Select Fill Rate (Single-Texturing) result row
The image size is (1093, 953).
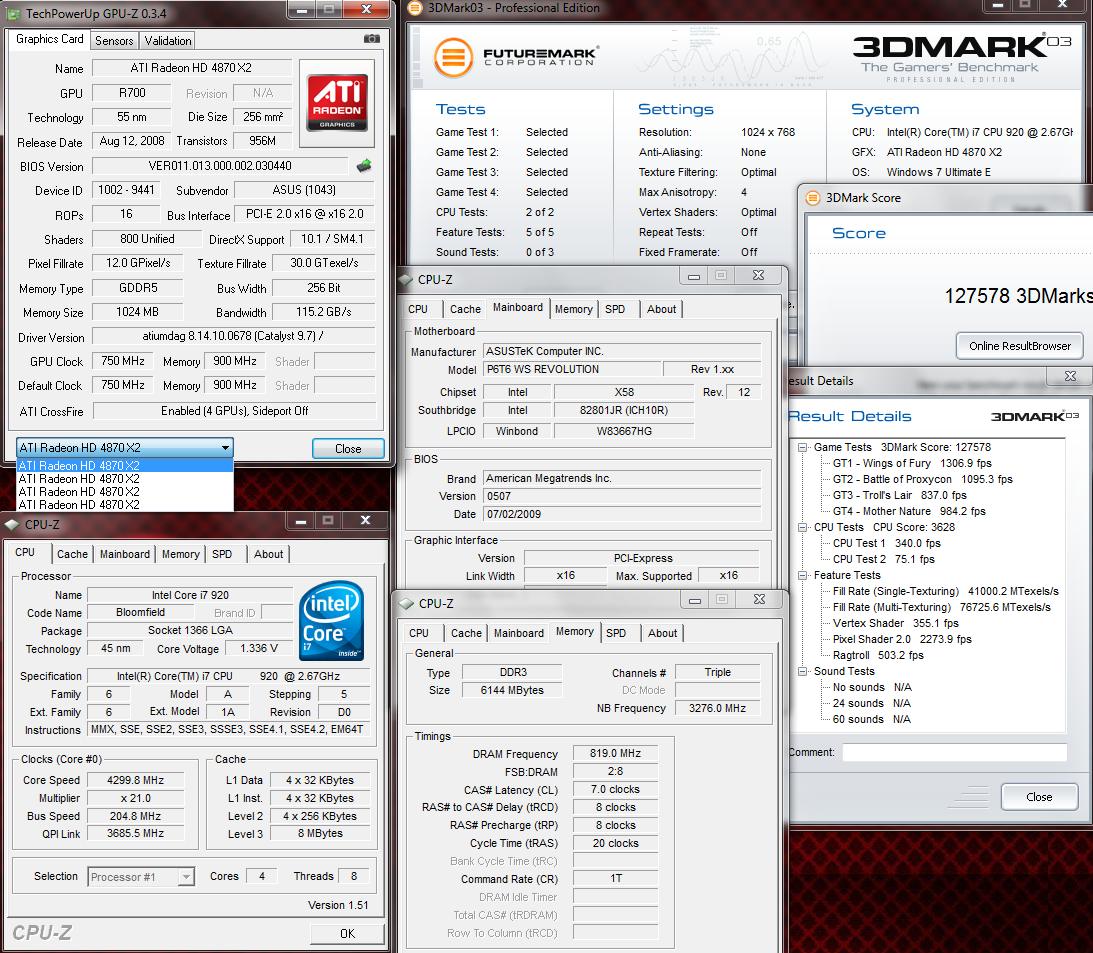(x=945, y=592)
